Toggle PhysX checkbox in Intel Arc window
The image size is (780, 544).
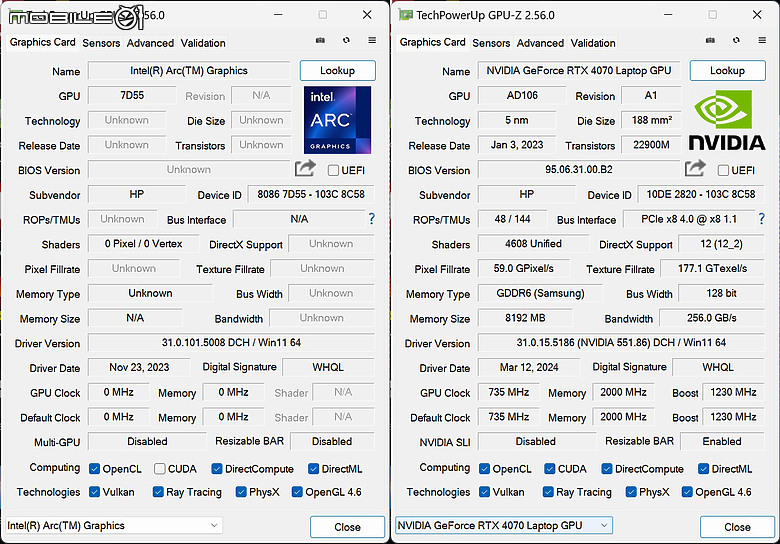click(x=241, y=492)
